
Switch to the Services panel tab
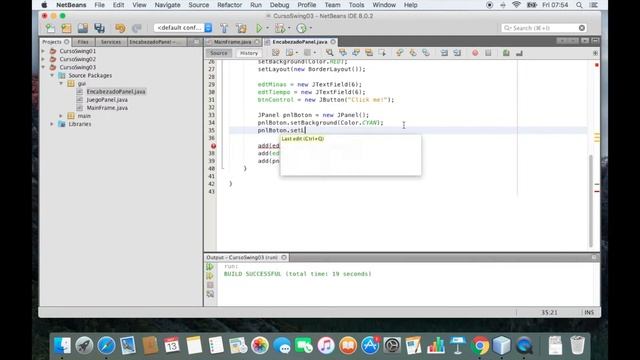point(111,42)
